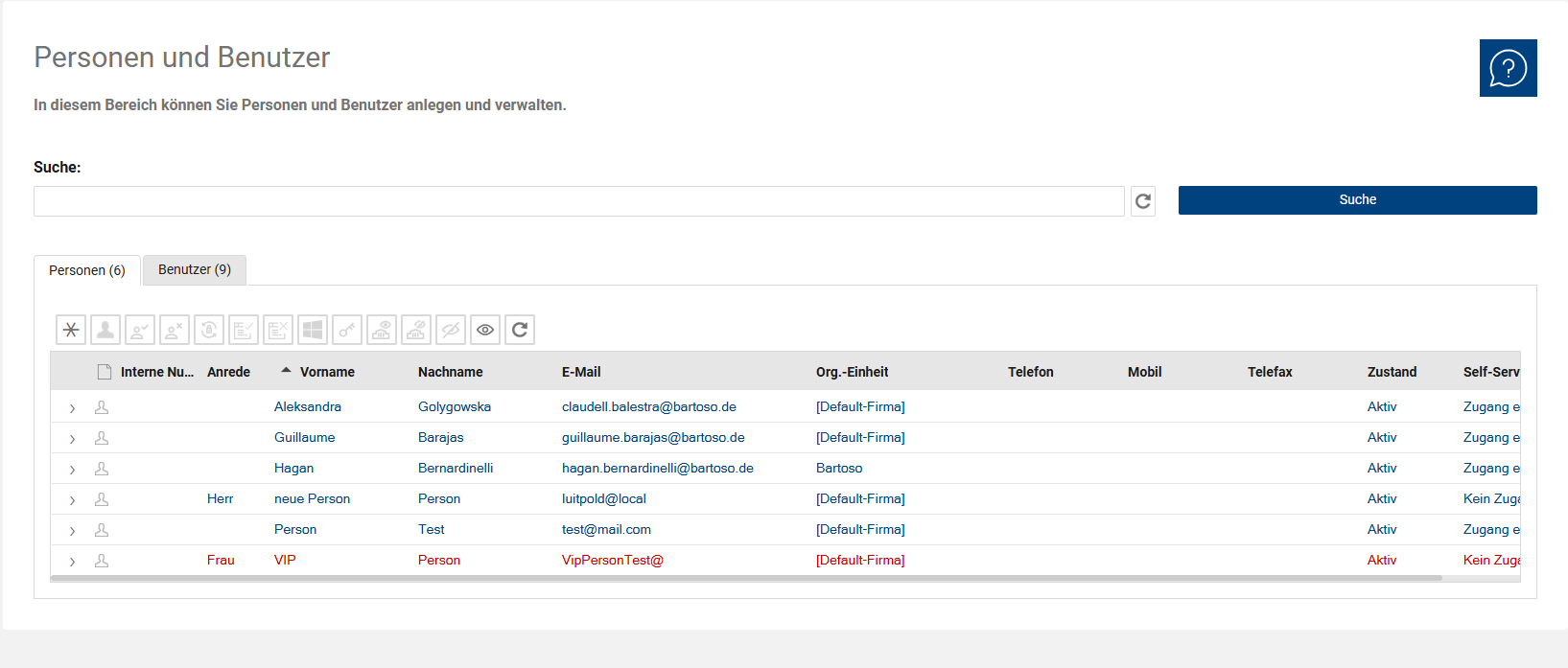Click the blue Suche button
Viewport: 1568px width, 668px height.
1357,200
